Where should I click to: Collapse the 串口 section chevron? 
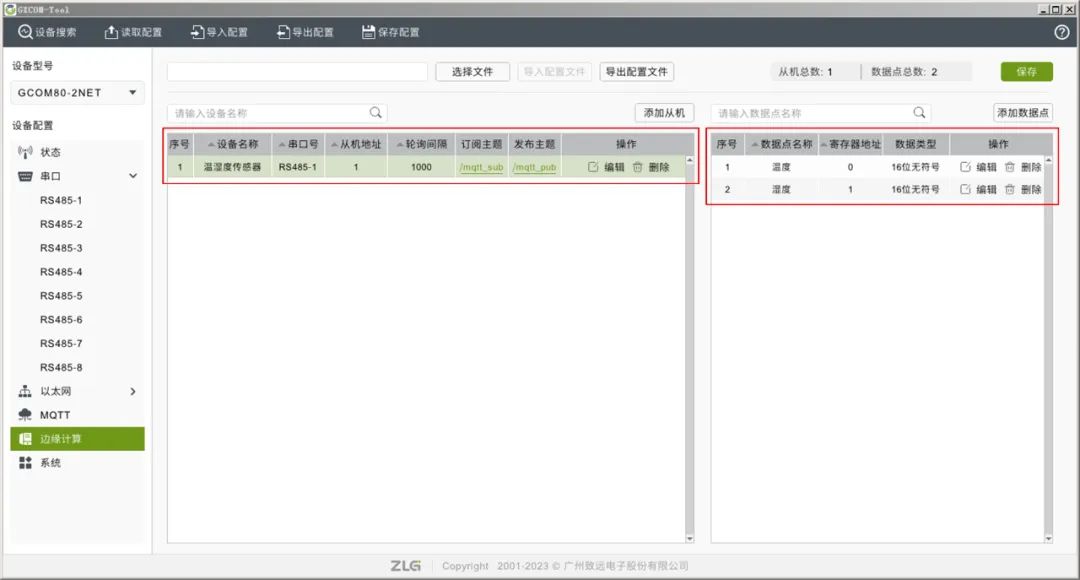coord(133,176)
